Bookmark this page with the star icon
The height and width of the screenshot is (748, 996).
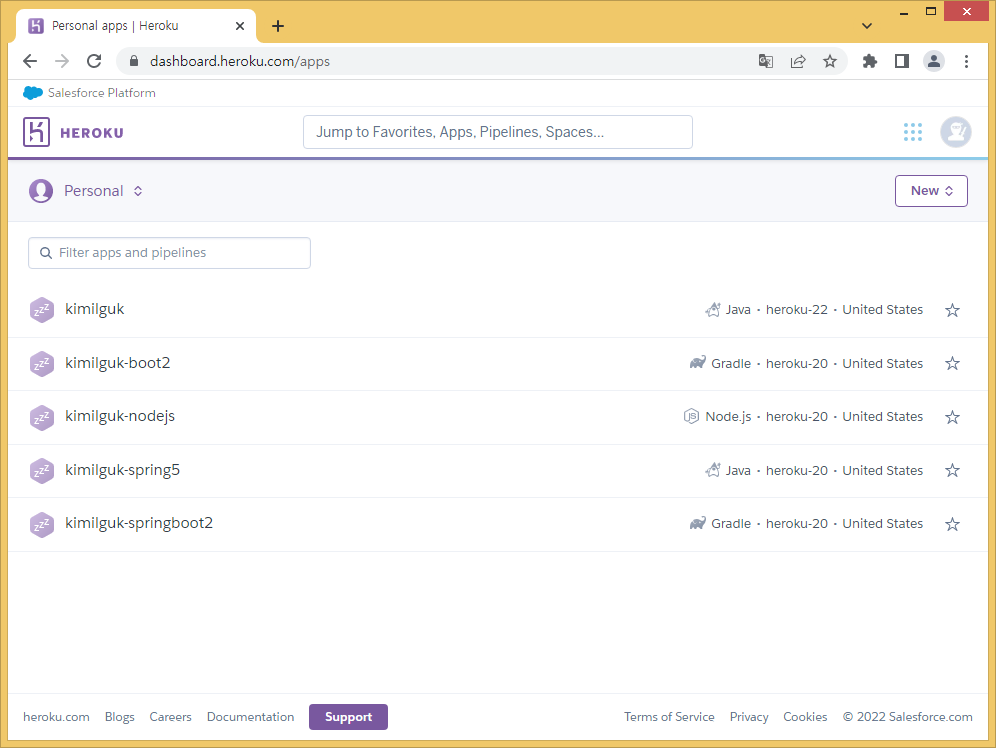(x=830, y=61)
